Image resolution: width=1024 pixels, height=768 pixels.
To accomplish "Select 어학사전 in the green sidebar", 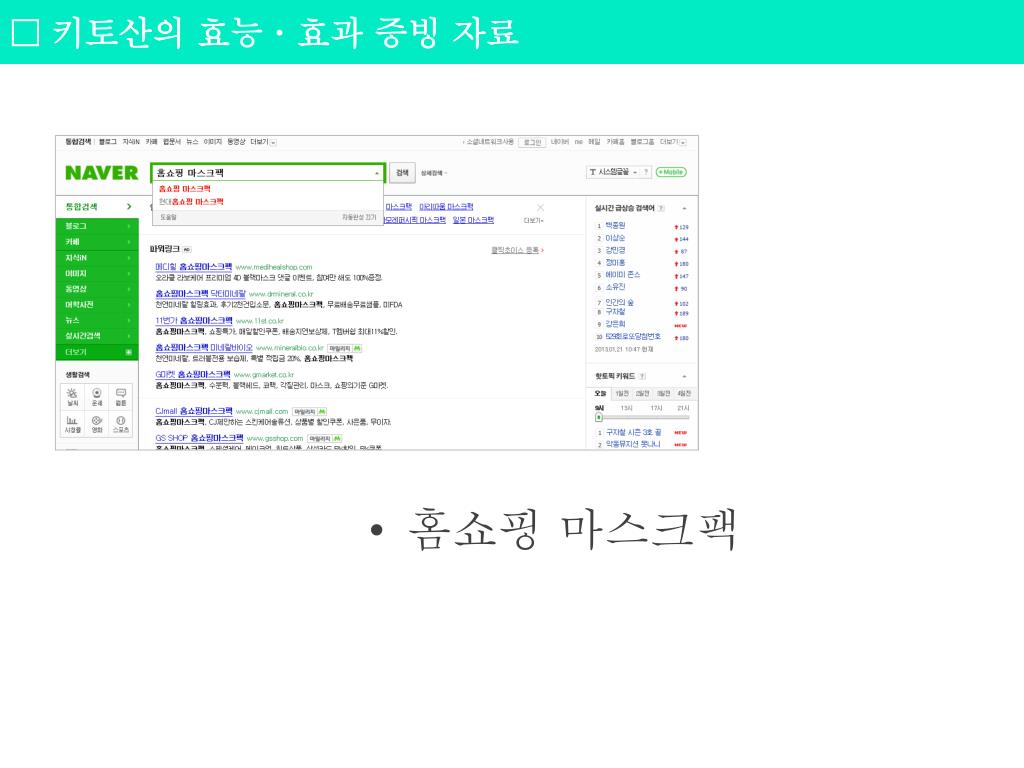I will pyautogui.click(x=97, y=305).
